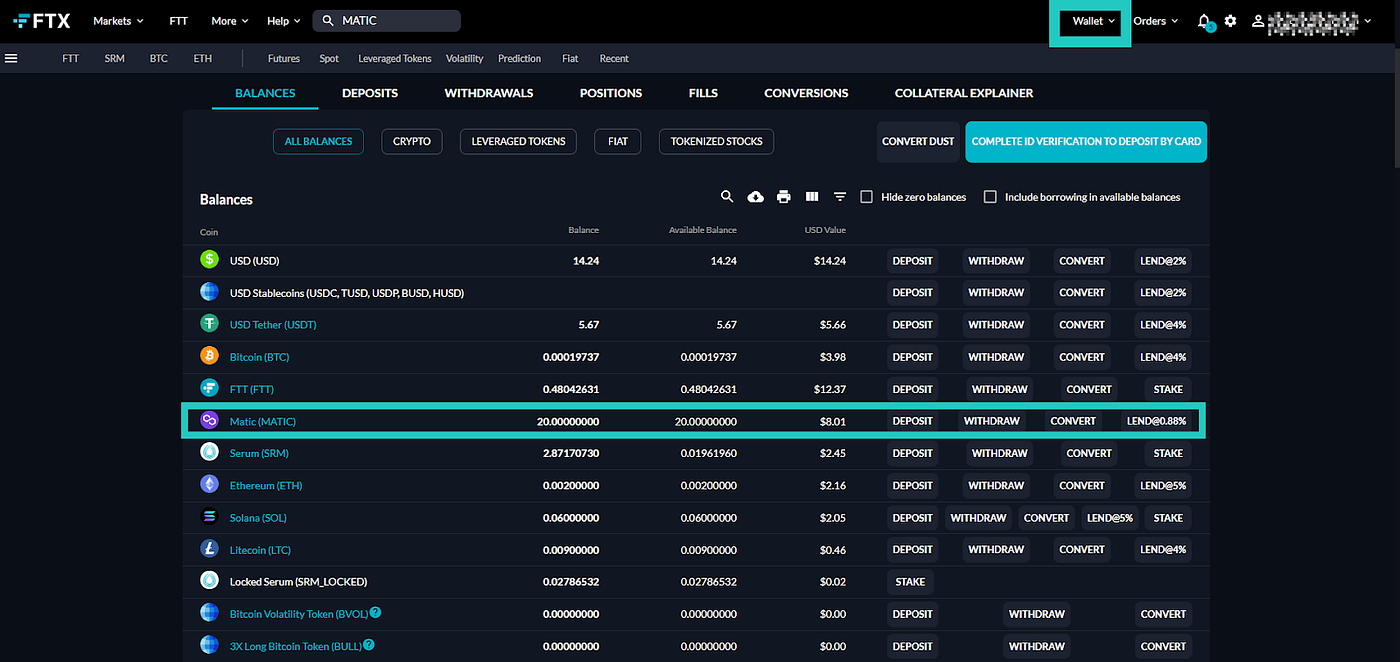Open the Orders dropdown
Screen dimensions: 1400x662
point(1156,21)
